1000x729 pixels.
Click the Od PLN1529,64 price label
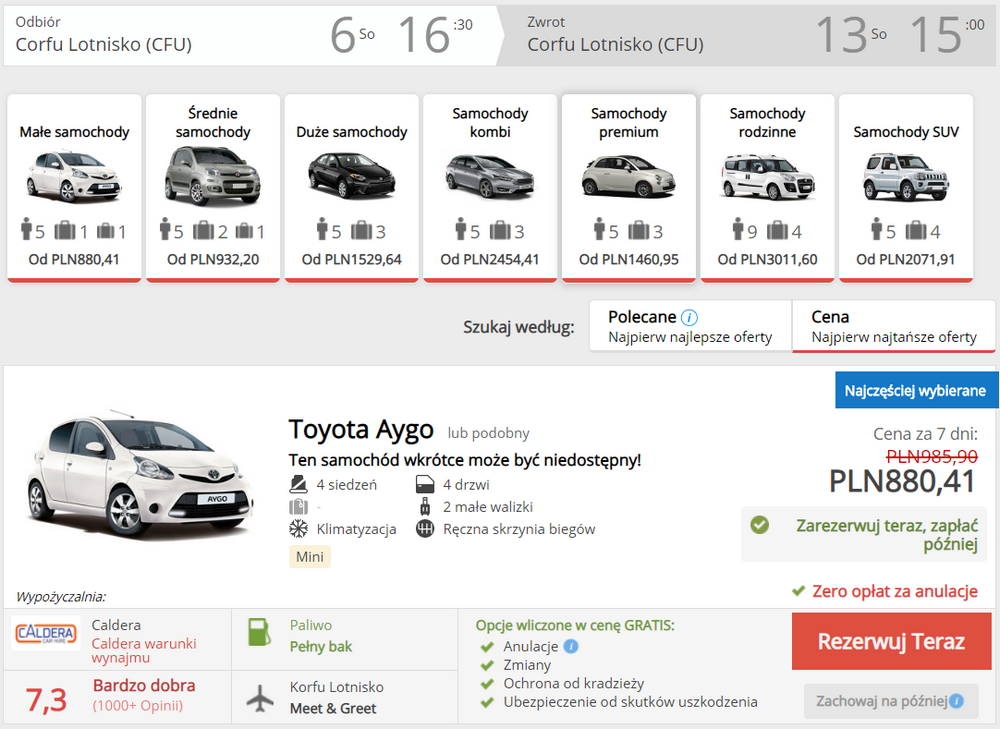click(351, 260)
